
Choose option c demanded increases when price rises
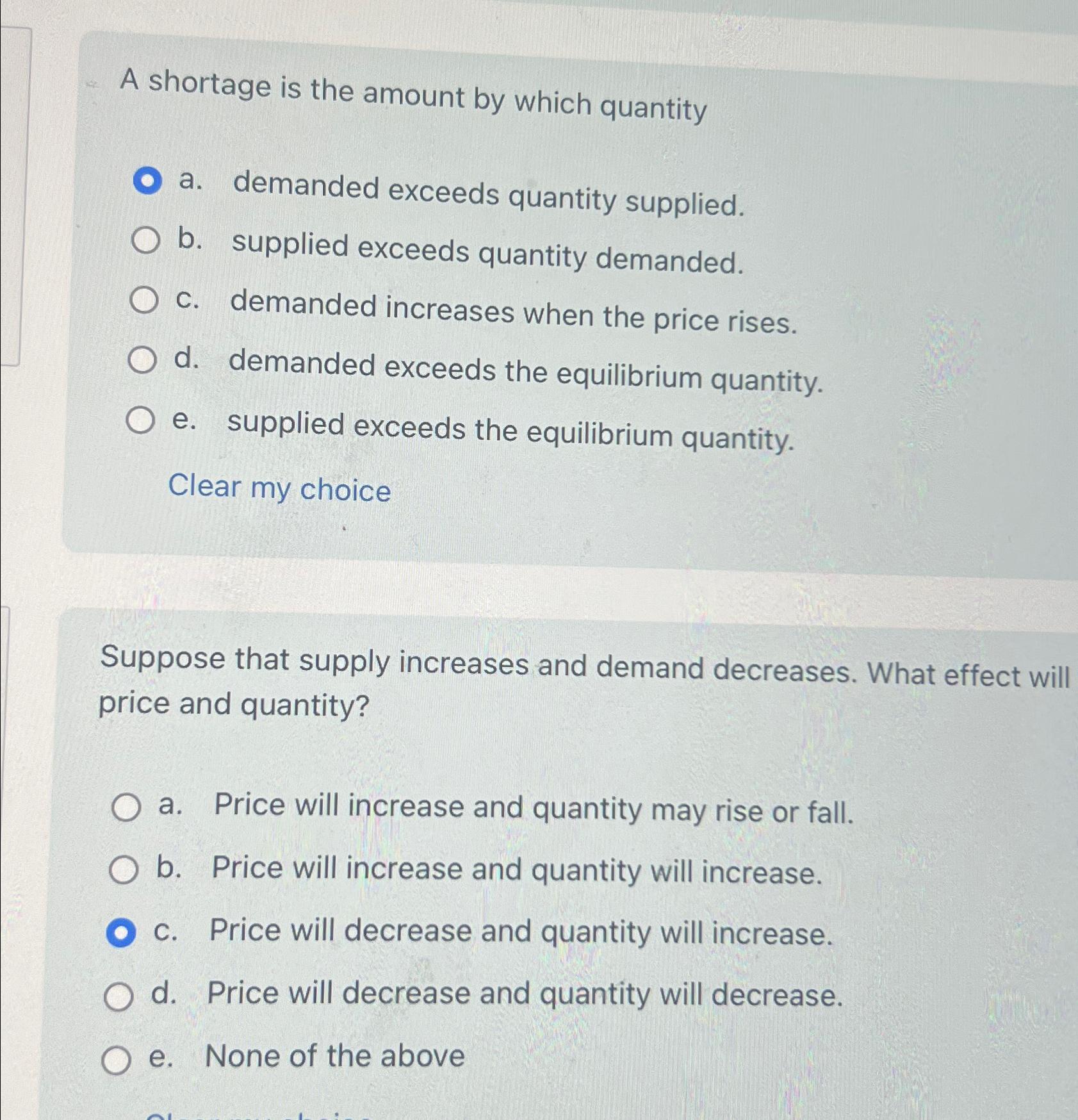tap(143, 300)
